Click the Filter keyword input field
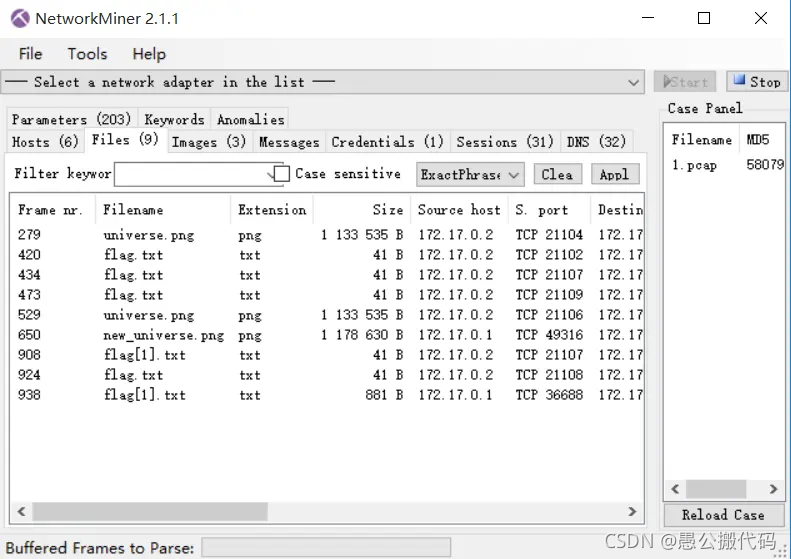 pos(192,175)
